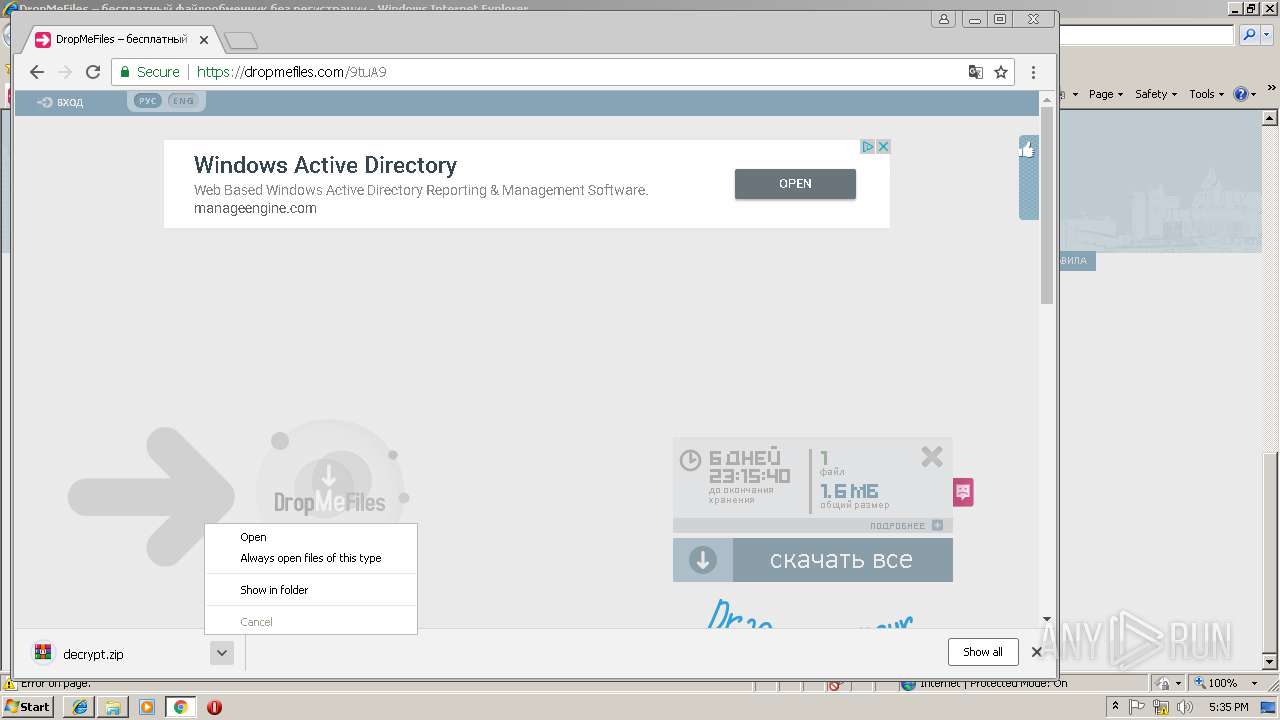
Task: Click the OPEN button in the ad
Action: point(795,184)
